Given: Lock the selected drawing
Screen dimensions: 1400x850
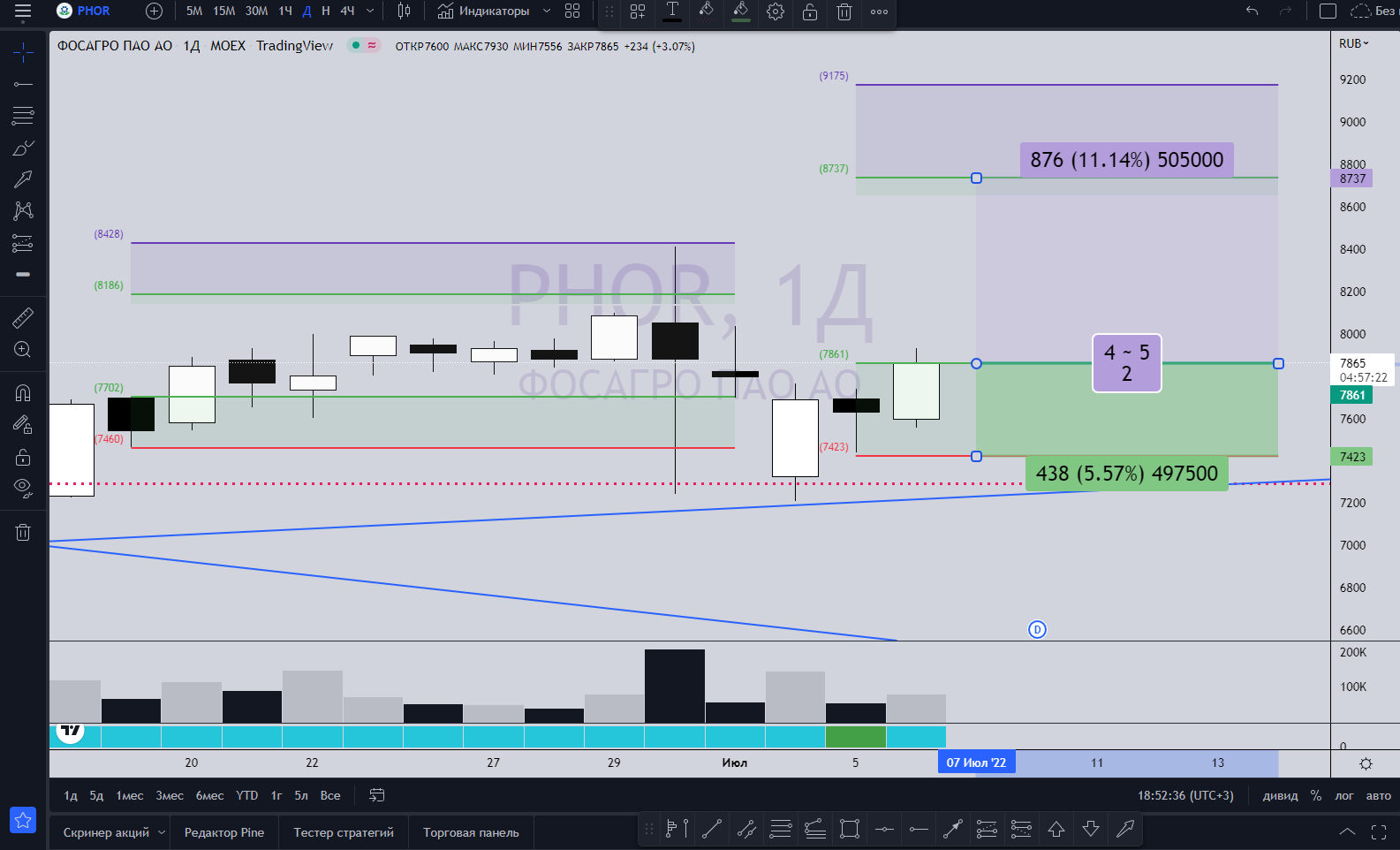Looking at the screenshot, I should point(810,11).
